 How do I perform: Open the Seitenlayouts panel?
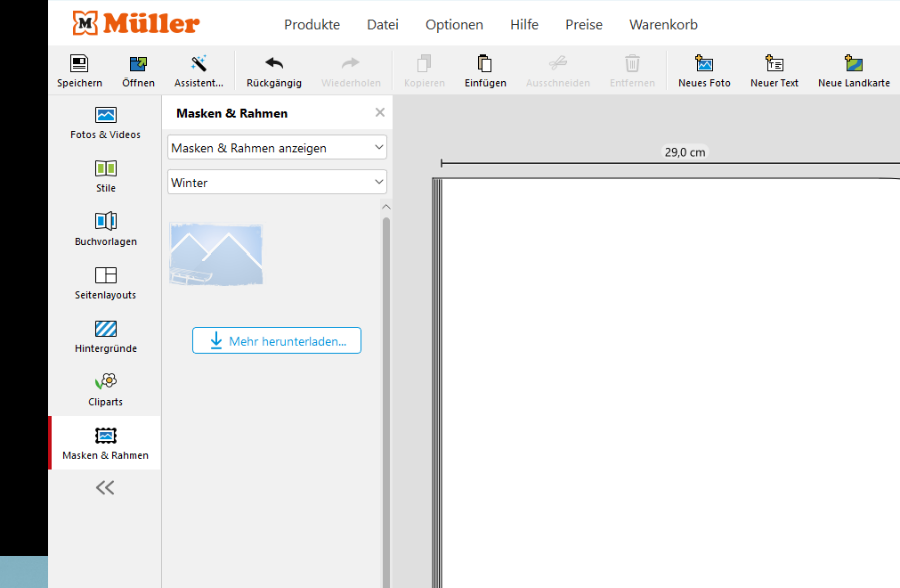coord(106,283)
